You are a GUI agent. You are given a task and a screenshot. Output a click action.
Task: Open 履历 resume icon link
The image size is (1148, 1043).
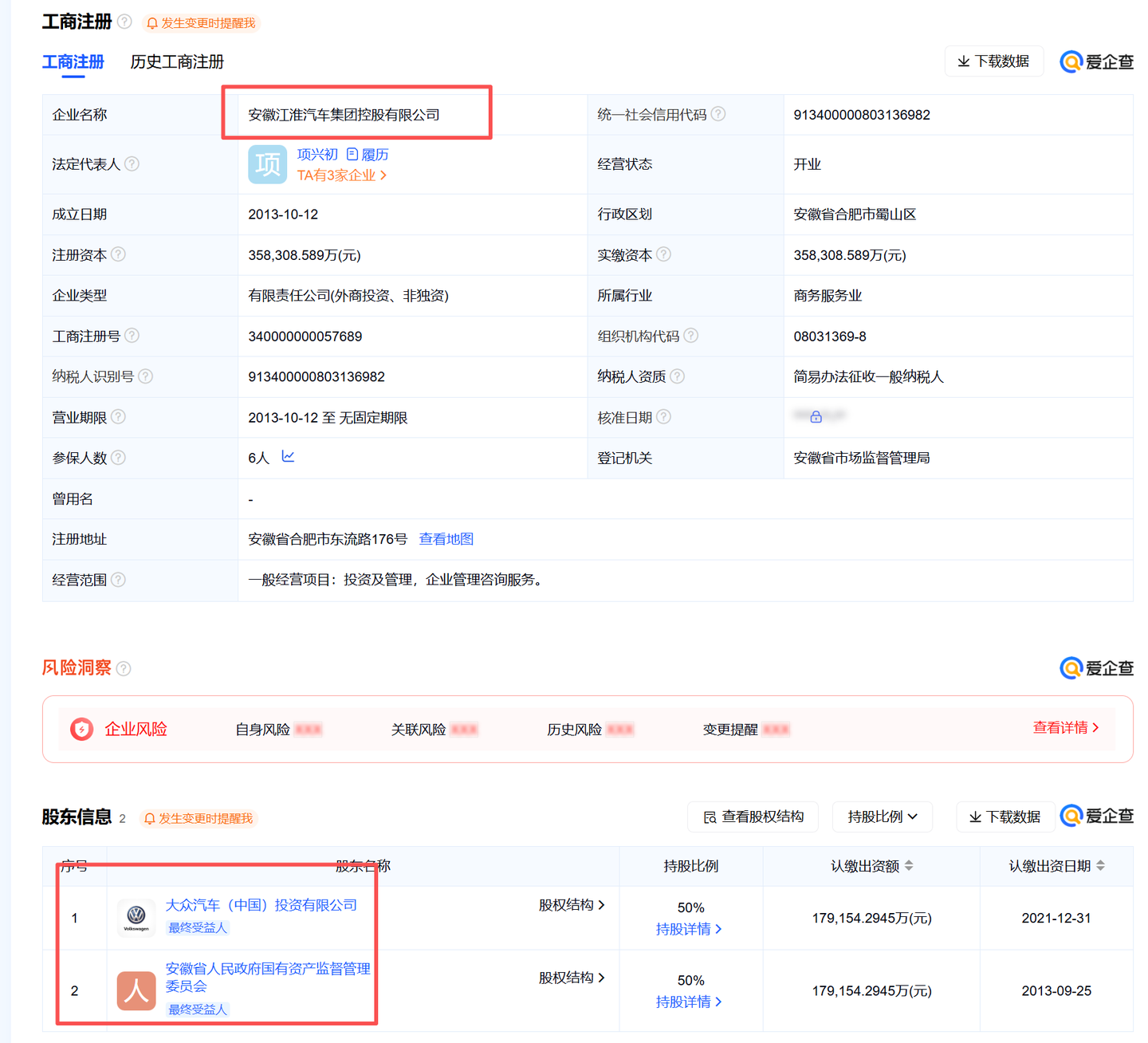(x=368, y=154)
